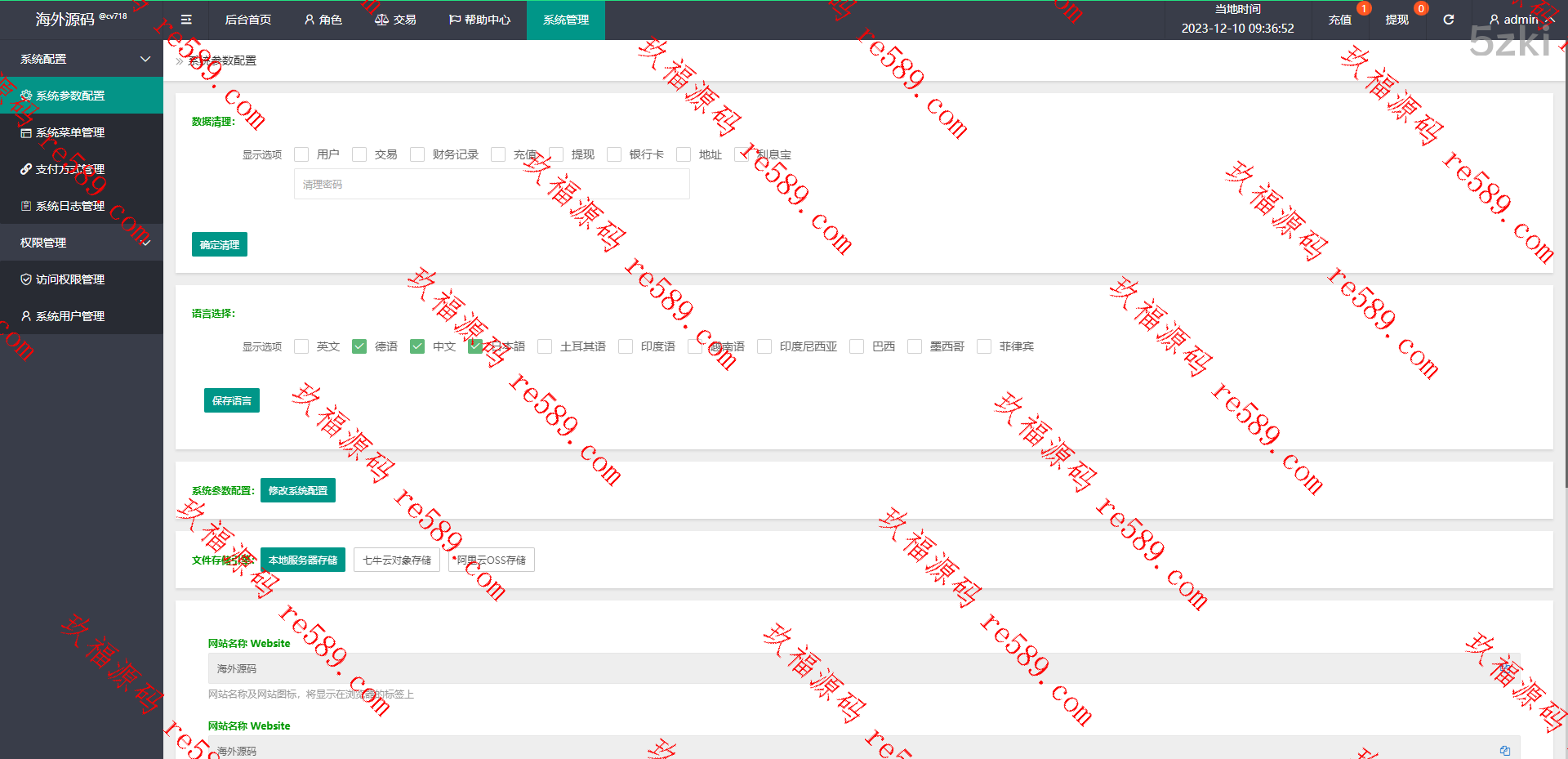The image size is (1568, 759).
Task: Click the 保存语言 button
Action: click(x=232, y=400)
